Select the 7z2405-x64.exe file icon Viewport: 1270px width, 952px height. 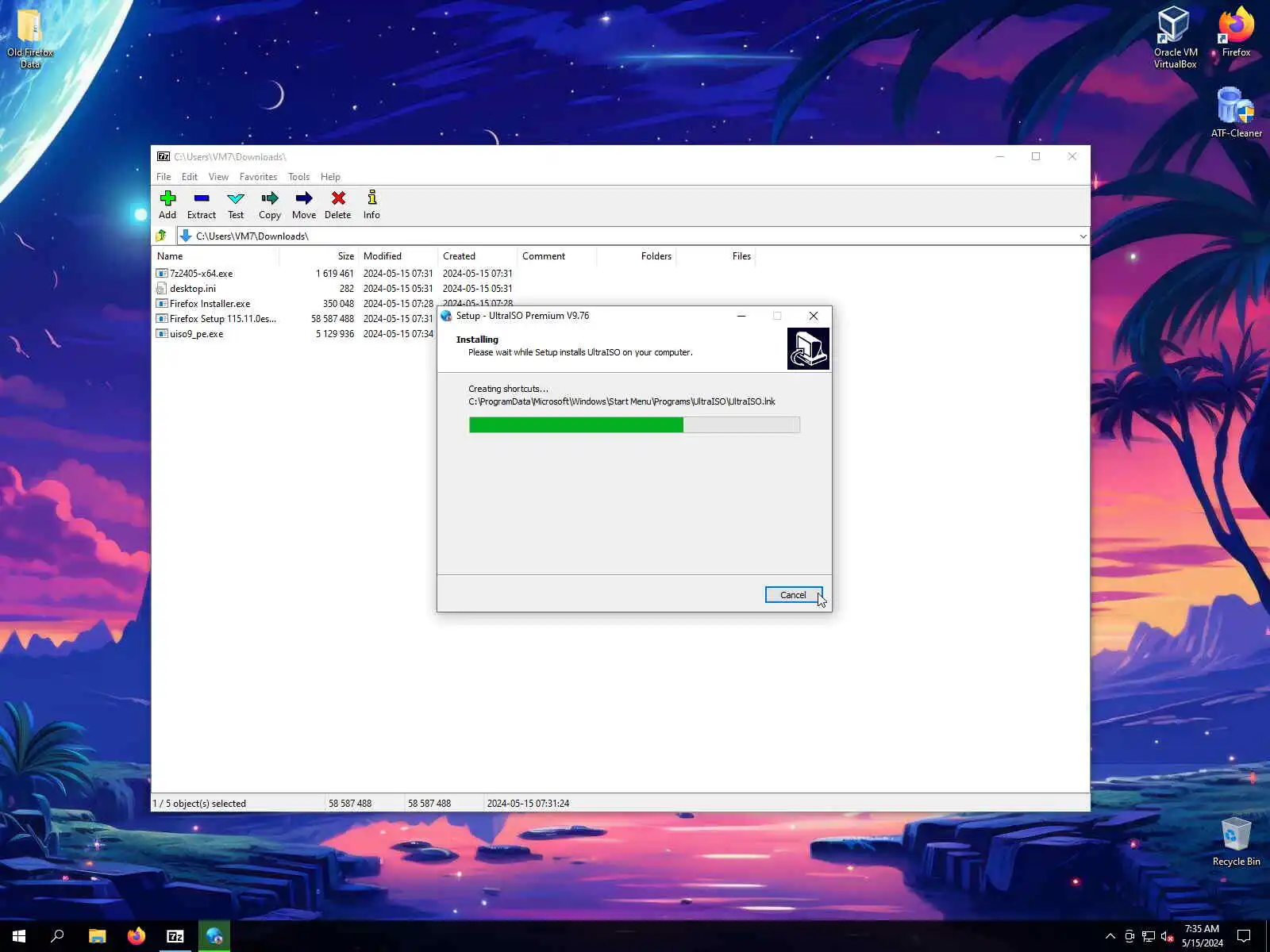(x=162, y=274)
